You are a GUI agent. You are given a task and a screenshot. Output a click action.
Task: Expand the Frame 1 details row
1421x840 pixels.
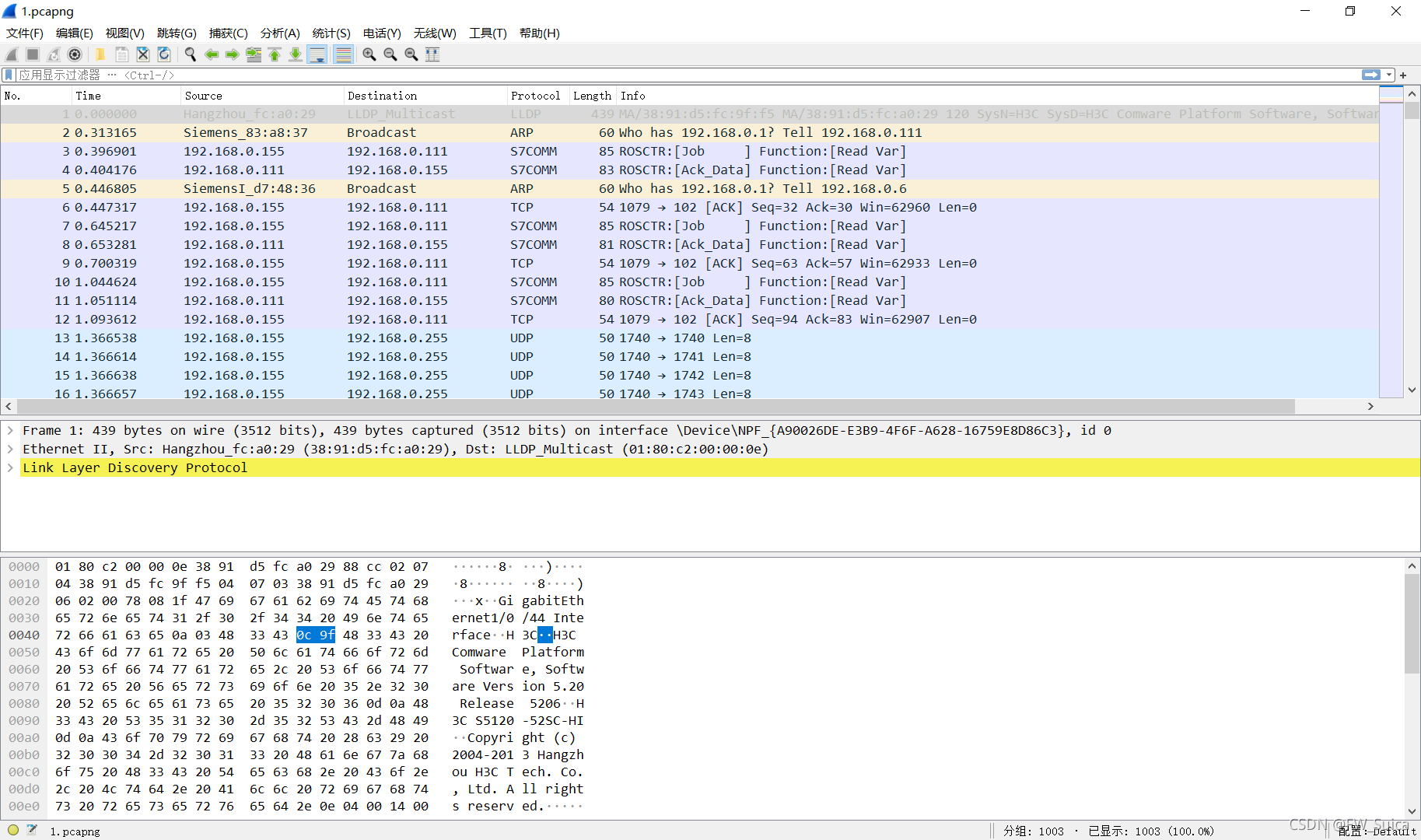pyautogui.click(x=10, y=430)
